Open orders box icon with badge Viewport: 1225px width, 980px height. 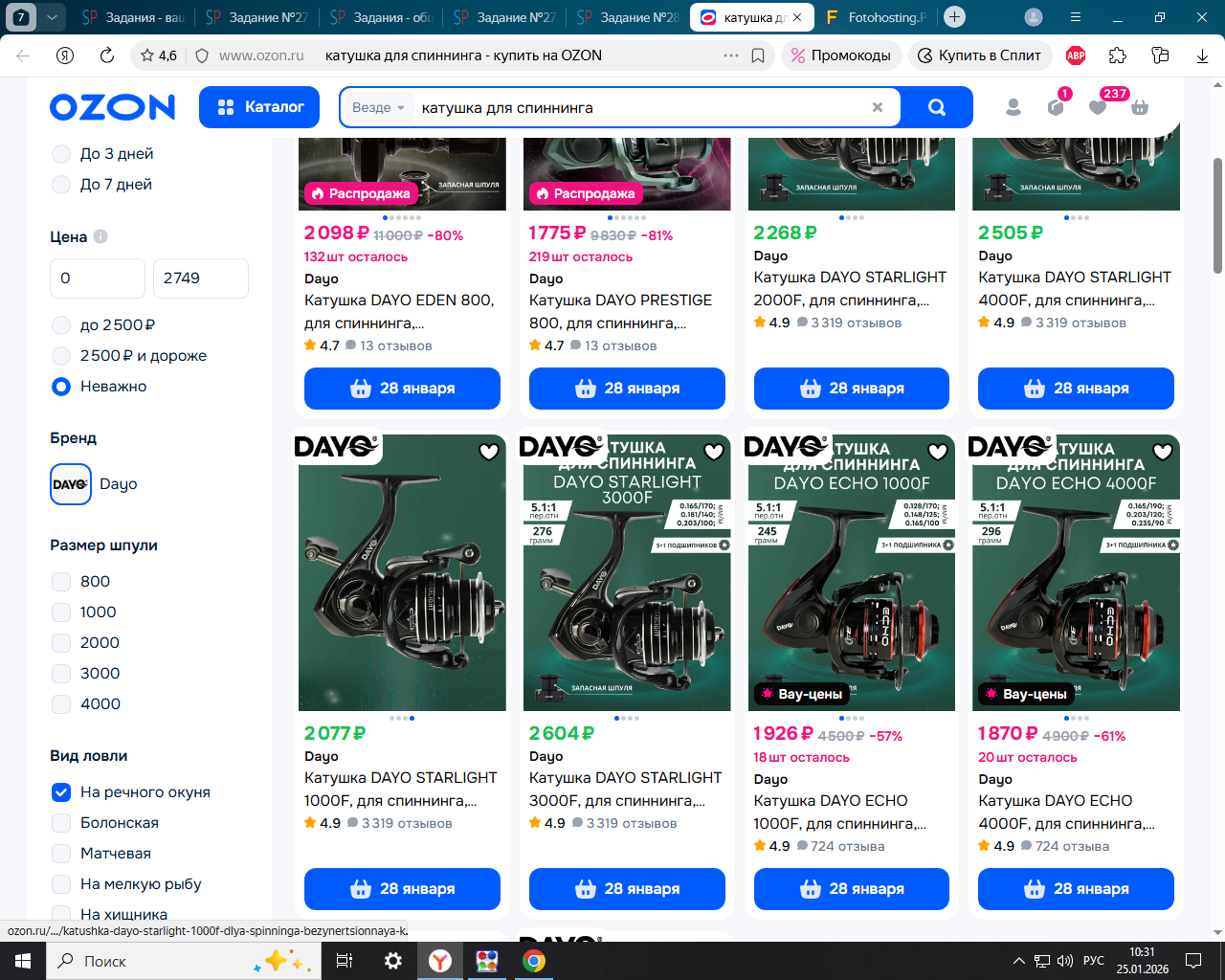pos(1056,106)
